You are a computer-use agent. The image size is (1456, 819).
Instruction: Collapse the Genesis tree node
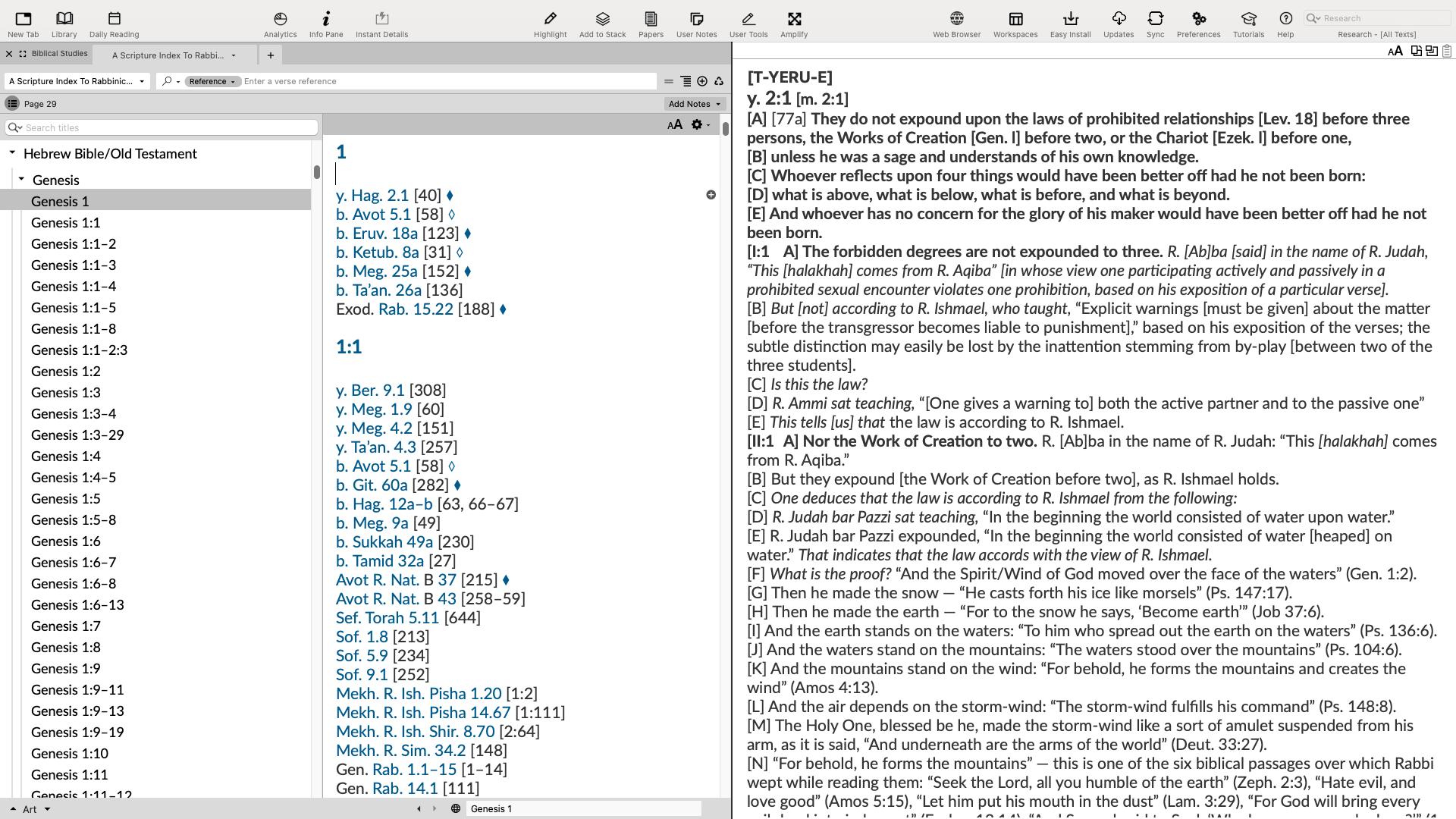(21, 180)
